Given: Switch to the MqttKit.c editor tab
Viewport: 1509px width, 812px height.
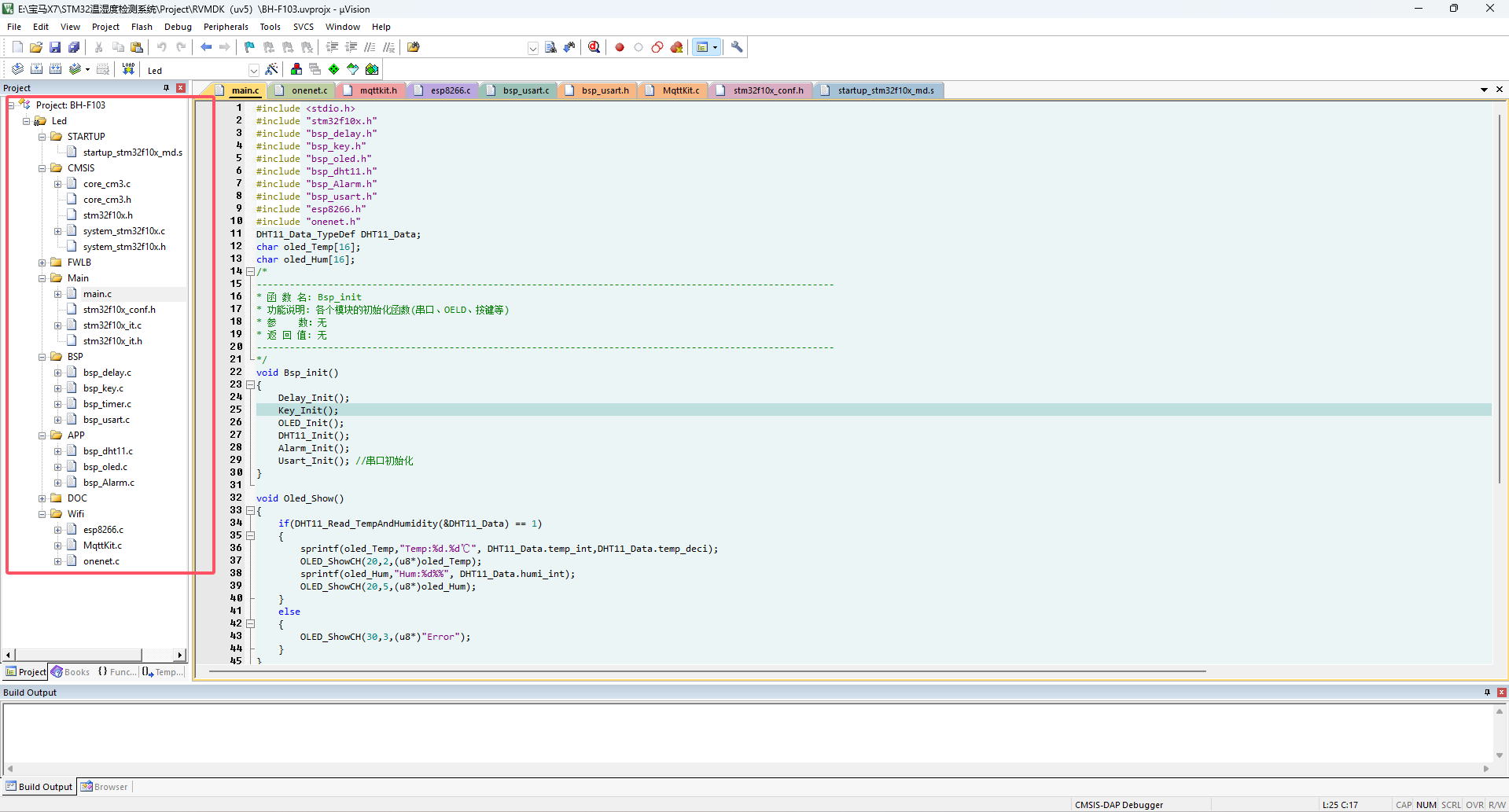Looking at the screenshot, I should point(680,90).
